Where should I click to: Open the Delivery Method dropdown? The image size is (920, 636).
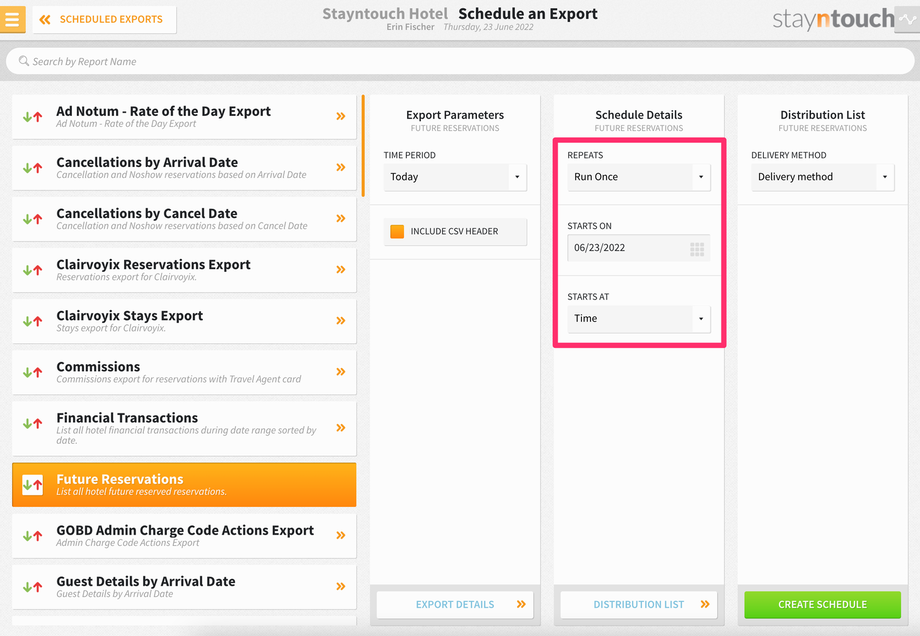click(x=823, y=177)
